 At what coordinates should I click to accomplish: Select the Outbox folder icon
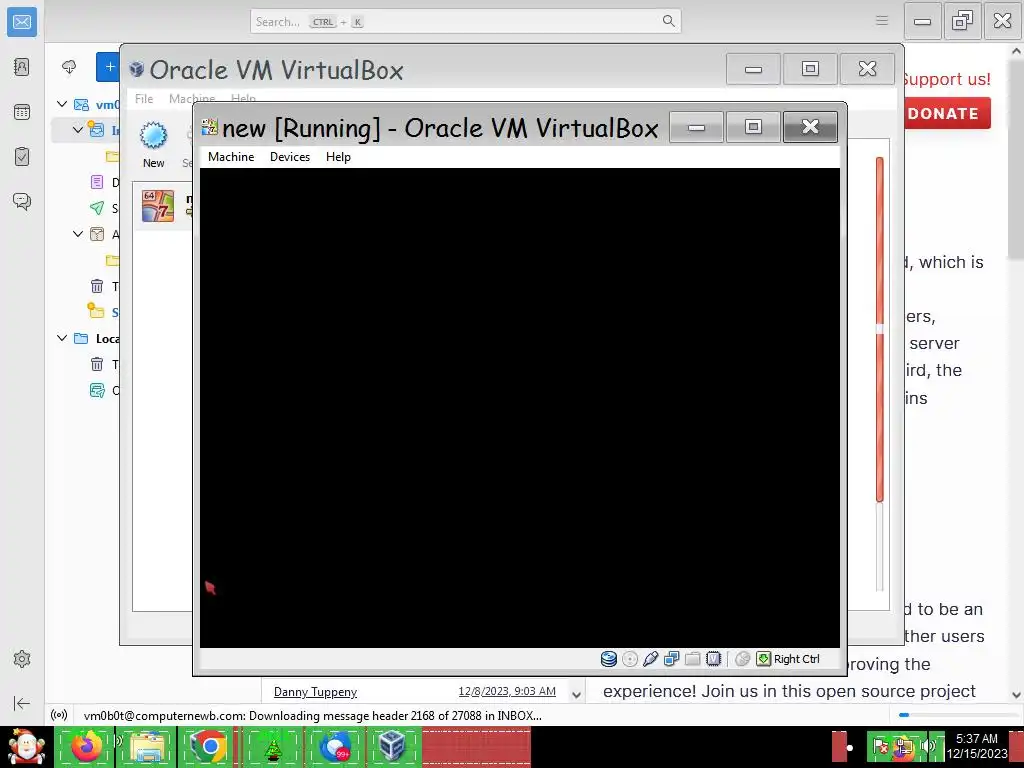97,391
